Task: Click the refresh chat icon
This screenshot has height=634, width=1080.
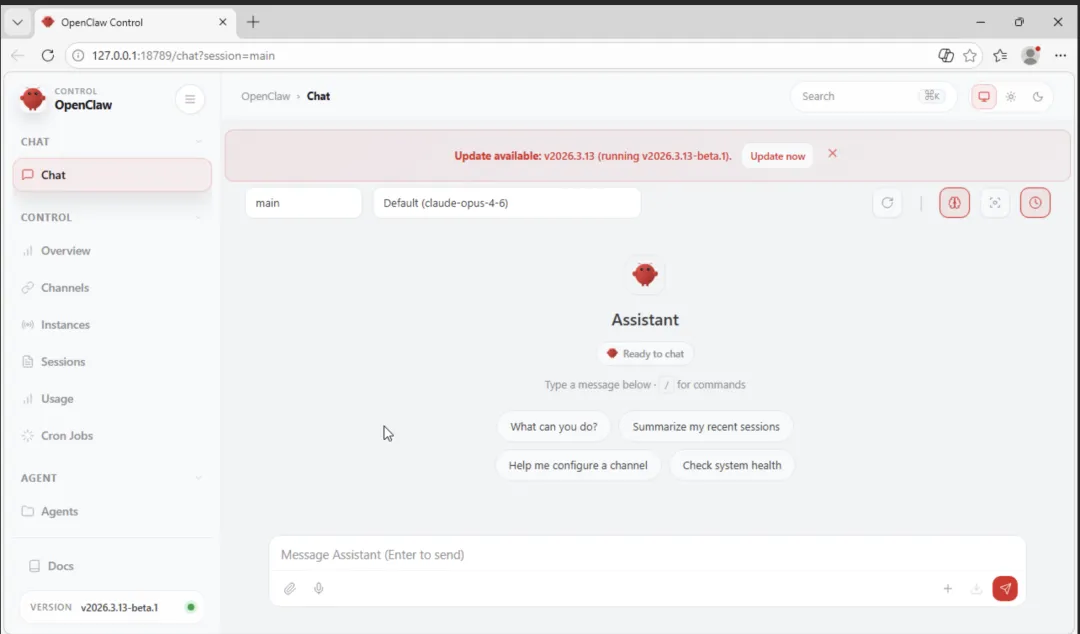Action: [887, 203]
